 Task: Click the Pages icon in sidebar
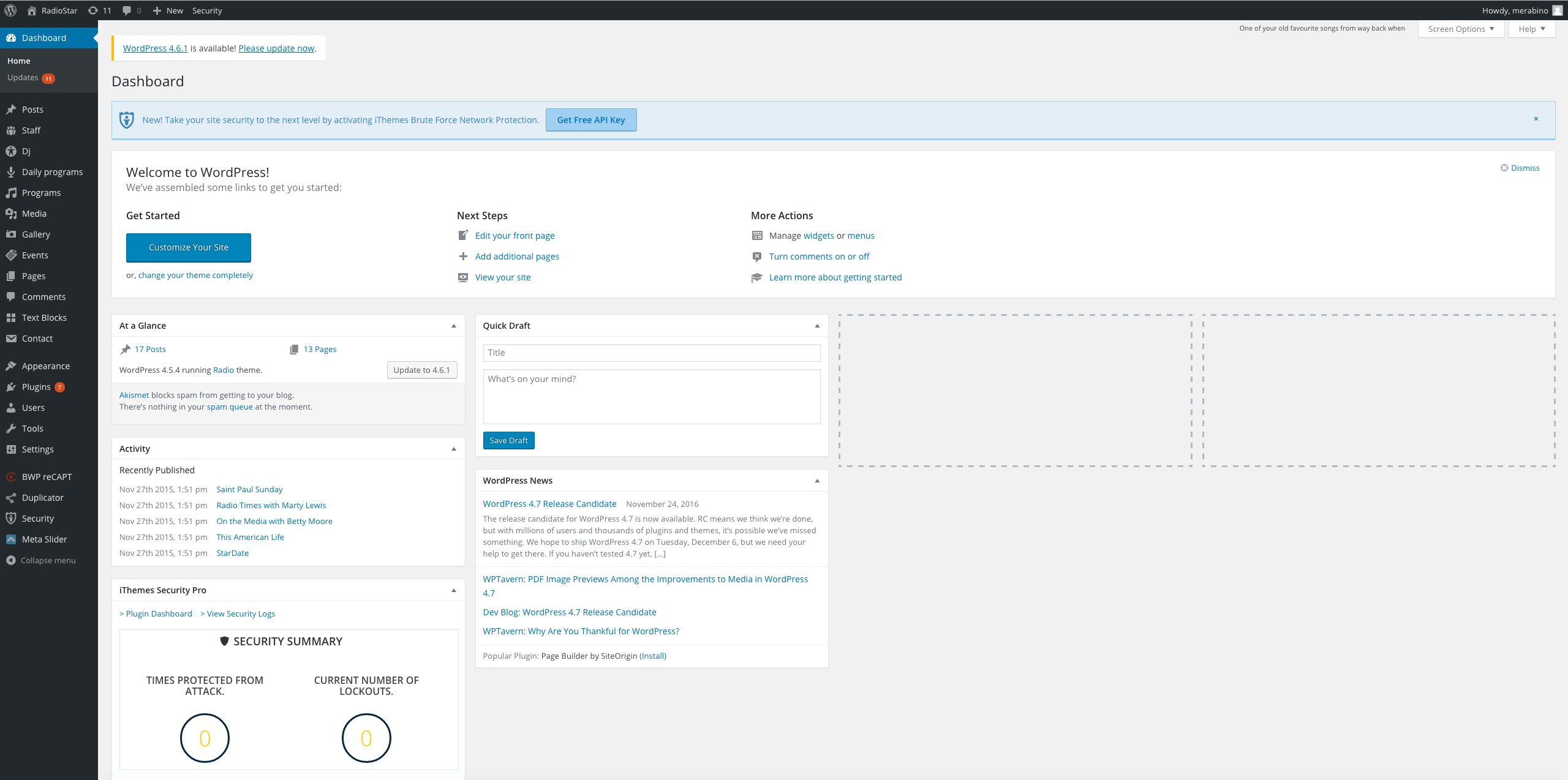coord(11,276)
